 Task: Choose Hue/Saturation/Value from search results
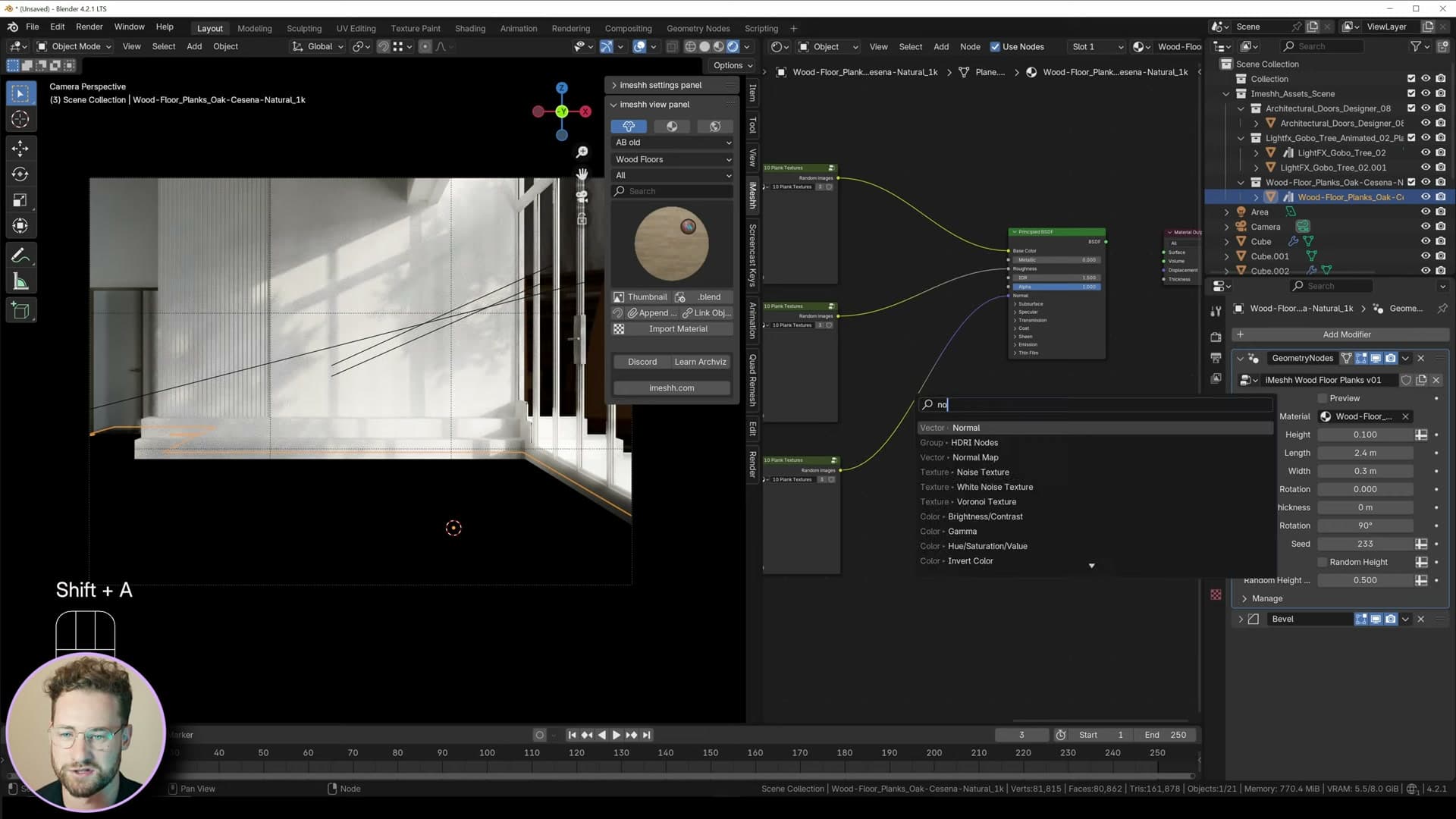(x=1096, y=546)
